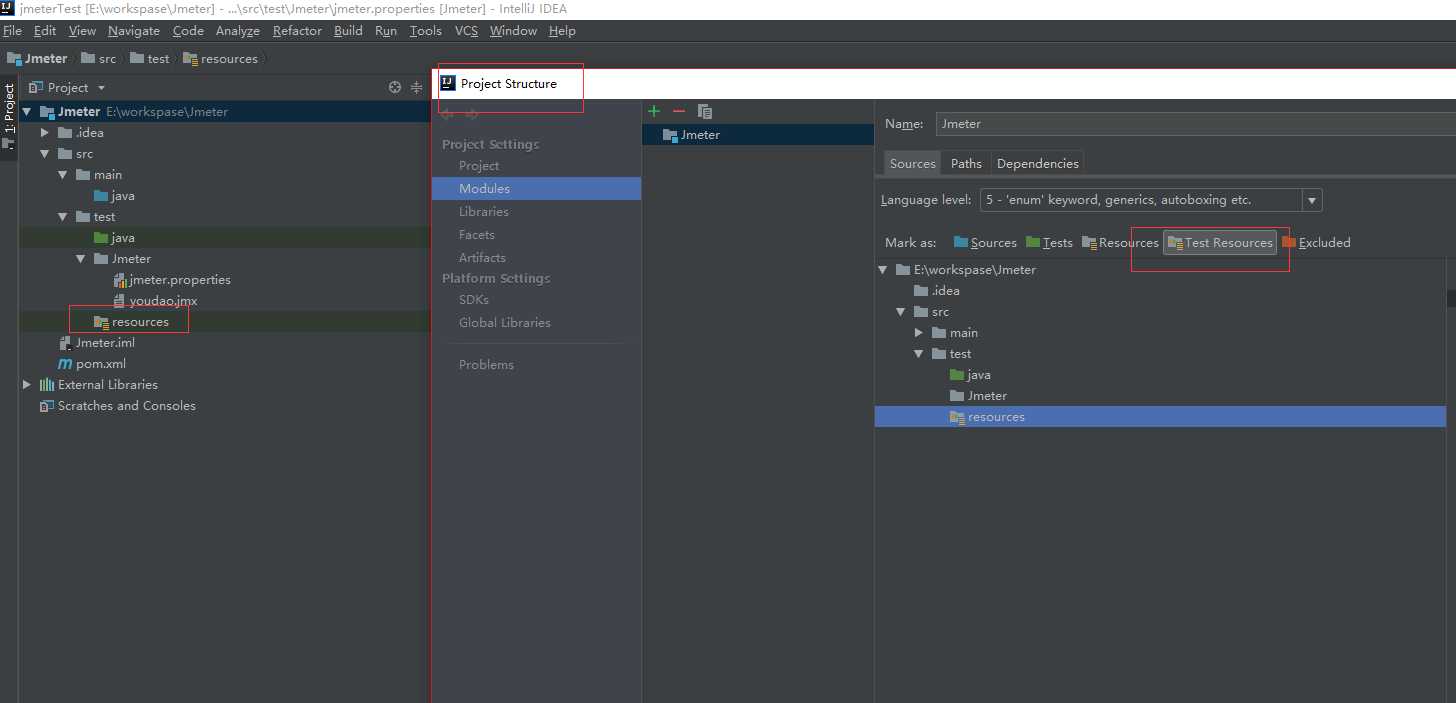Click the collapse all icon in Project panel
Image resolution: width=1456 pixels, height=703 pixels.
[x=417, y=87]
